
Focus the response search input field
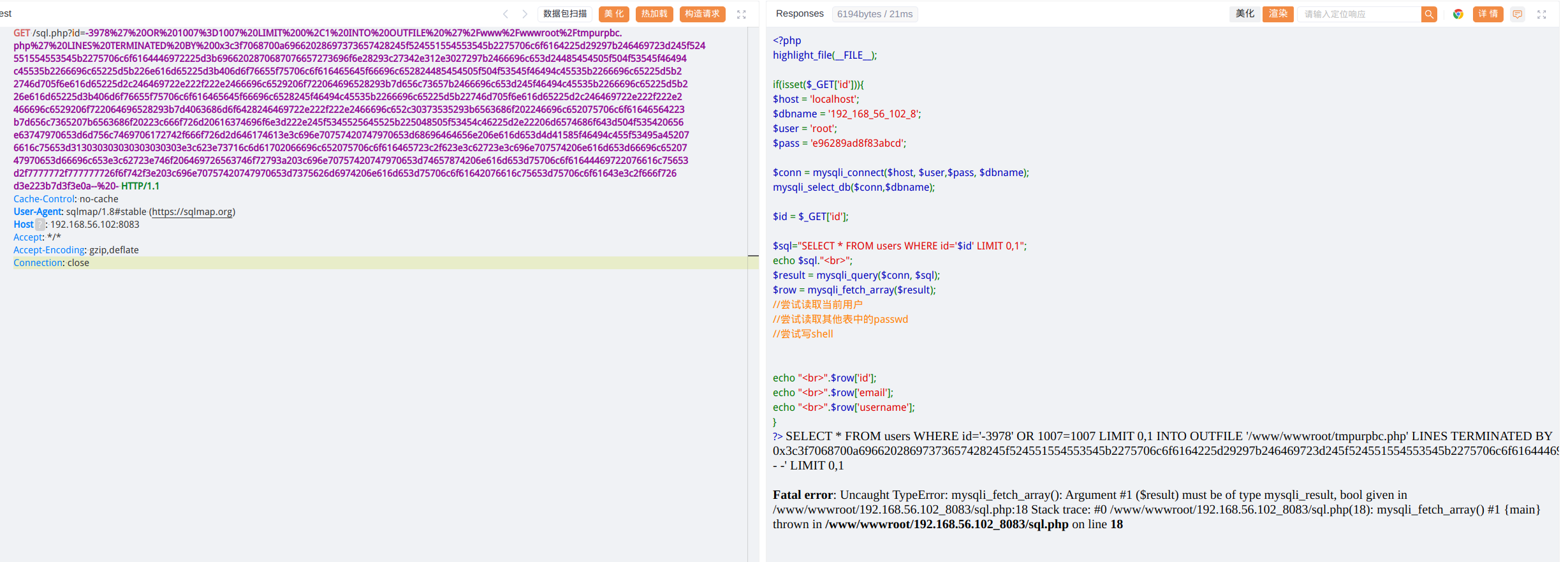1359,14
